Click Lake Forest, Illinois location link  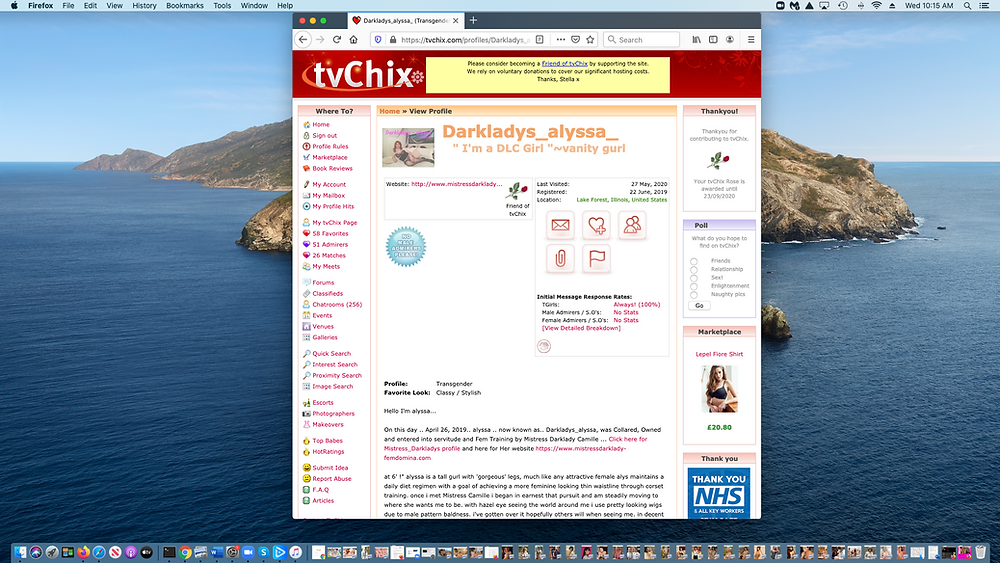pyautogui.click(x=622, y=200)
